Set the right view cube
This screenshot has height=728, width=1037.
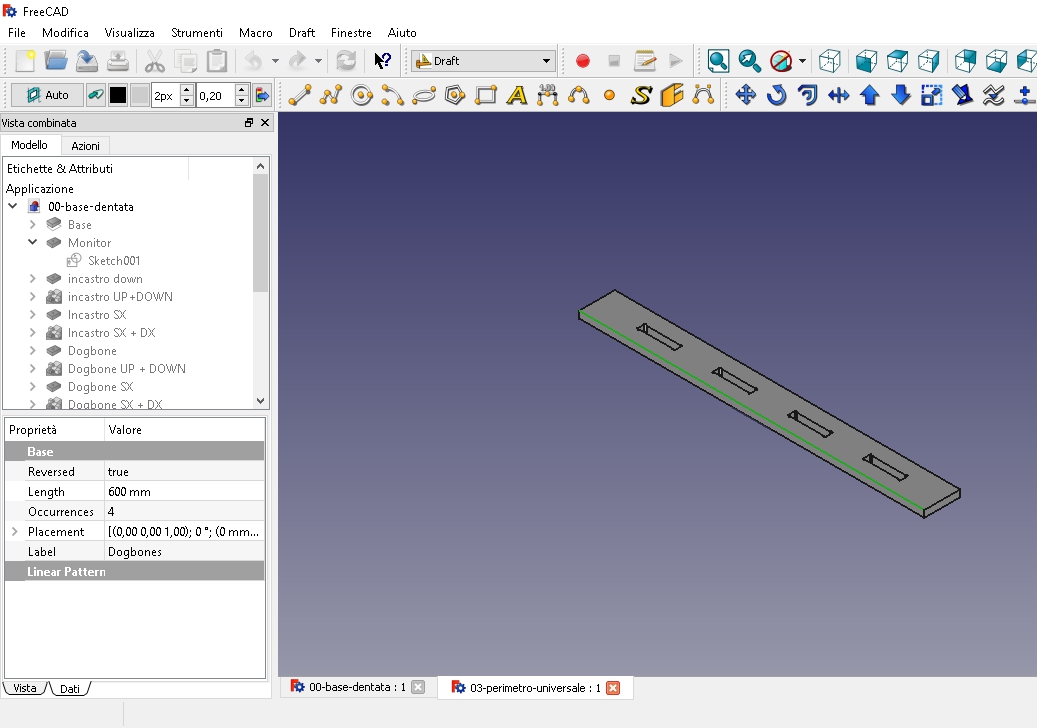coord(928,61)
